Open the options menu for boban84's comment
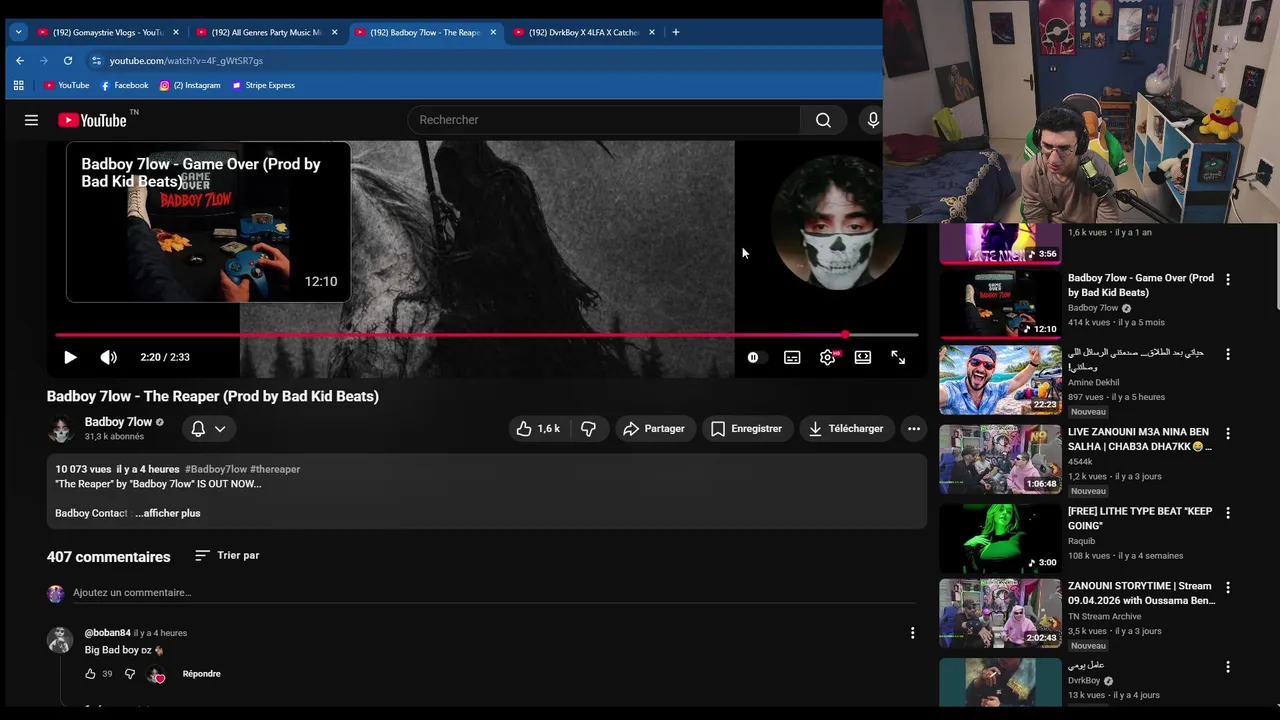1280x720 pixels. 912,633
